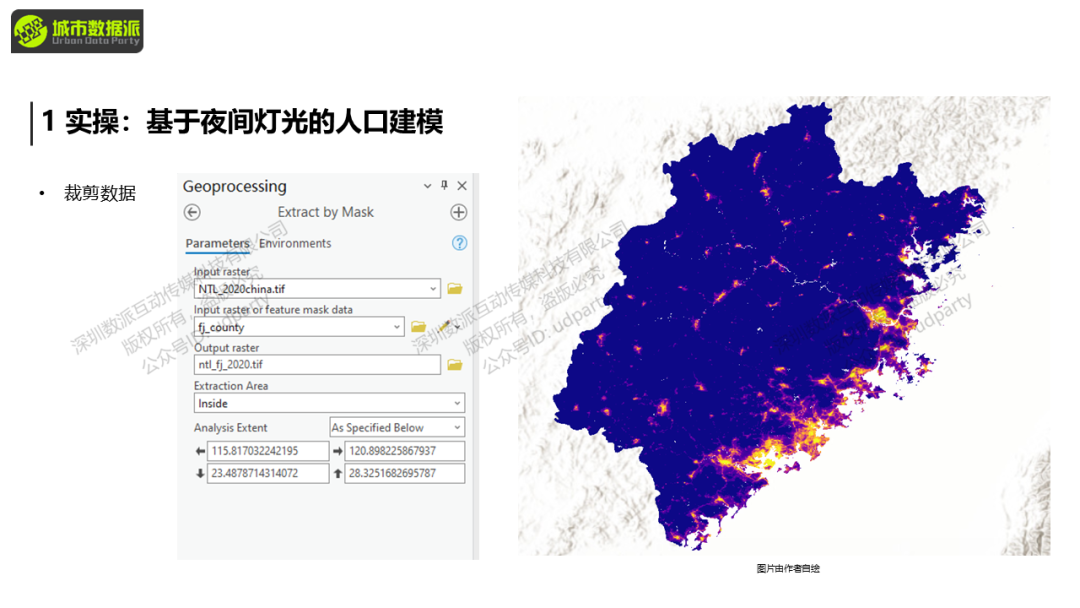
Task: Open Geoprocessing pane options chevron
Action: pyautogui.click(x=427, y=186)
